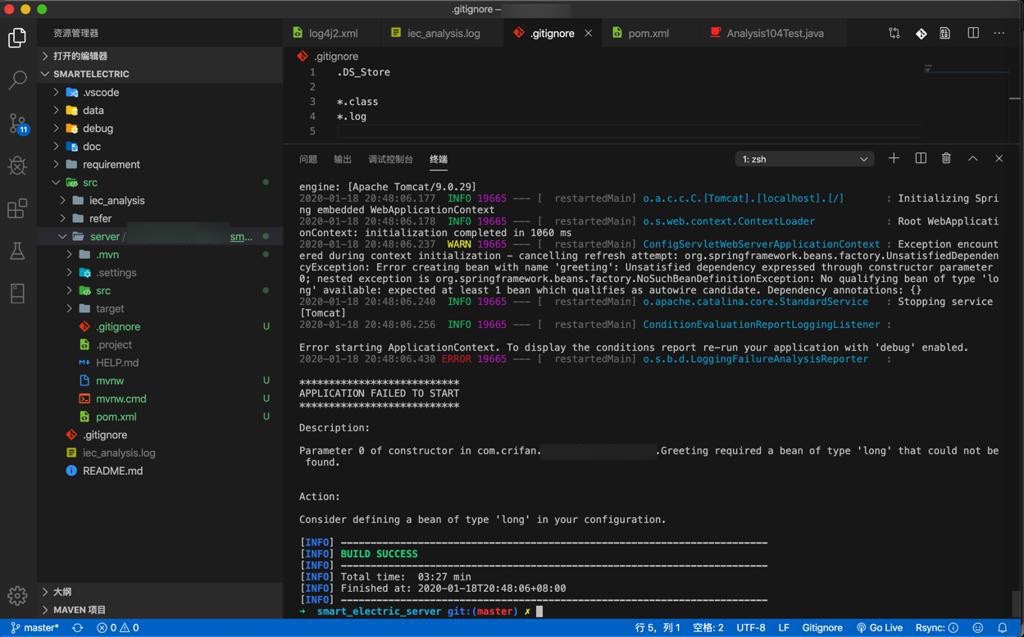Expand the 'target' folder
The height and width of the screenshot is (637, 1024).
click(110, 309)
